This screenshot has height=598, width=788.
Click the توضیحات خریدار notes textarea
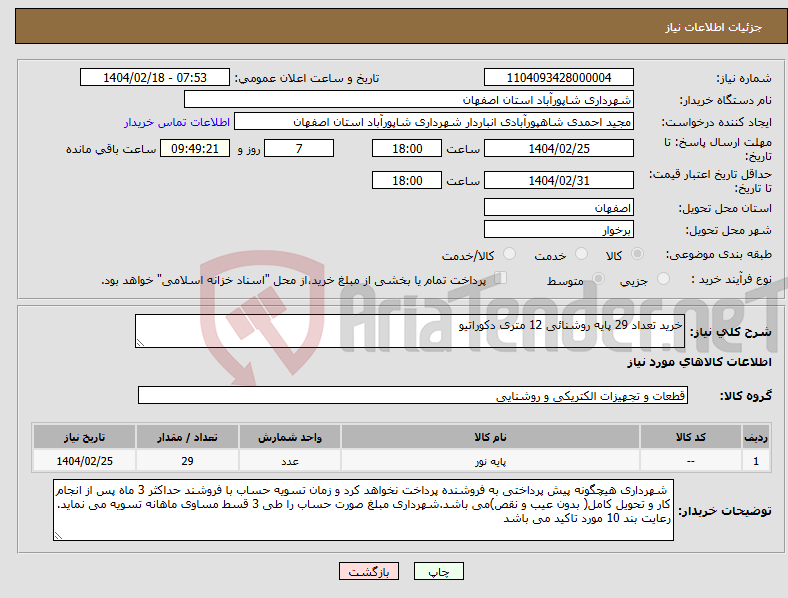tap(363, 510)
